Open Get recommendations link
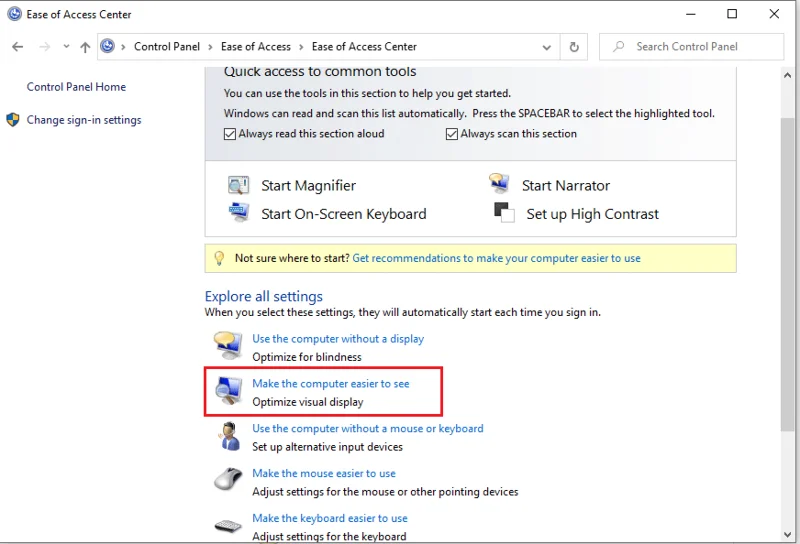The height and width of the screenshot is (544, 800). pos(496,258)
